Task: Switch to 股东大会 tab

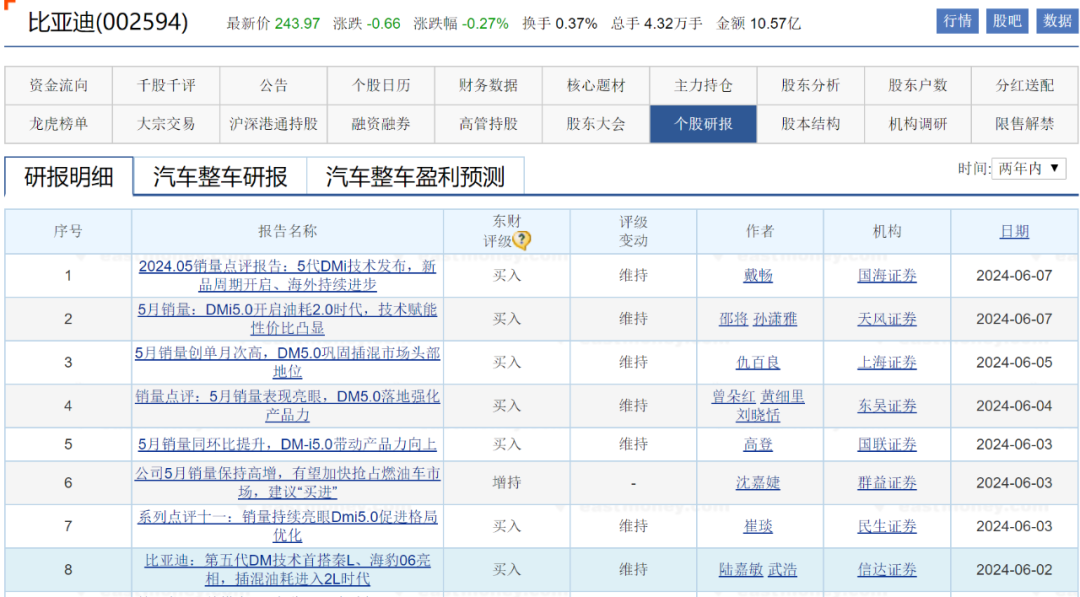Action: [596, 124]
